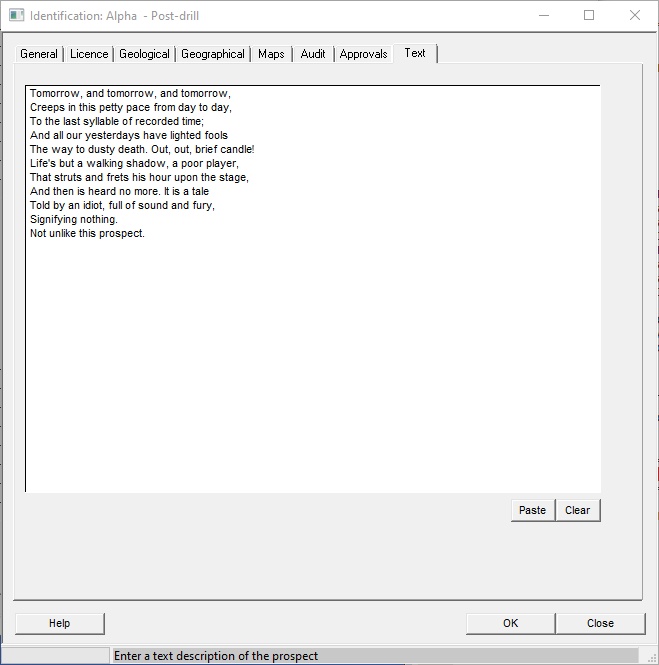The width and height of the screenshot is (659, 665).
Task: Open the Audit tab
Action: 313,54
